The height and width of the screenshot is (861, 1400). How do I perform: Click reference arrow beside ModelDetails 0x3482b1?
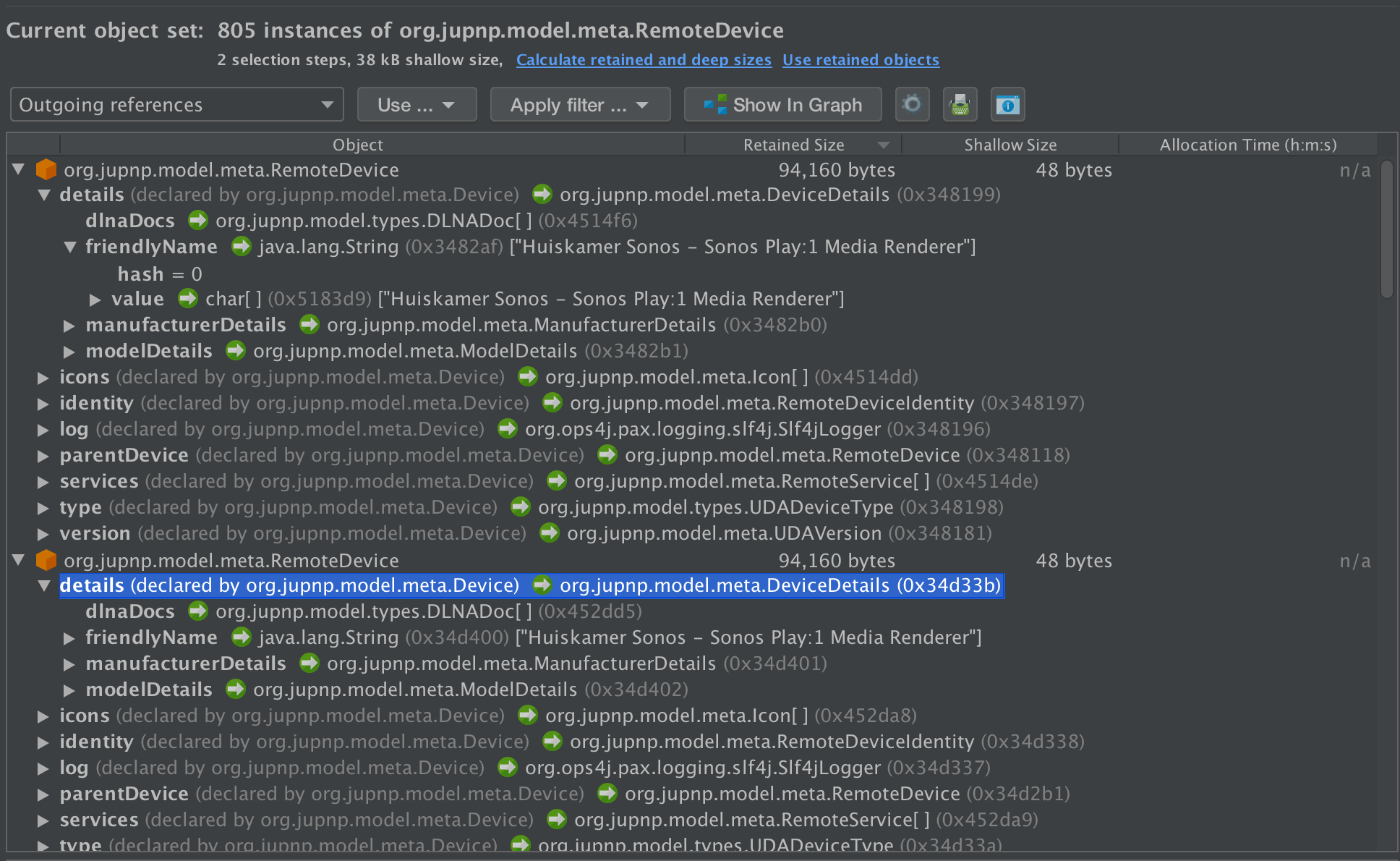tap(236, 350)
